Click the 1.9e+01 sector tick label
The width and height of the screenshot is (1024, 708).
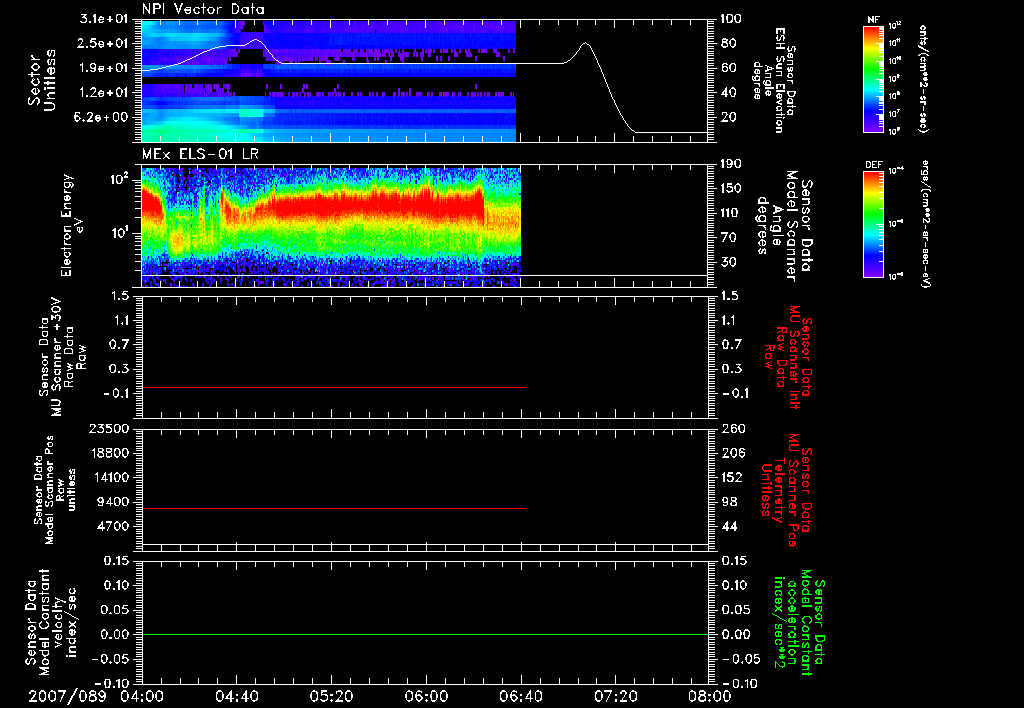coord(105,68)
